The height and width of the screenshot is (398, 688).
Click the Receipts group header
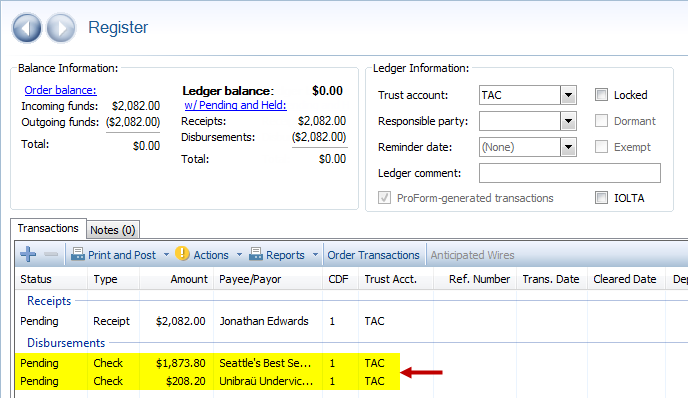[x=49, y=301]
